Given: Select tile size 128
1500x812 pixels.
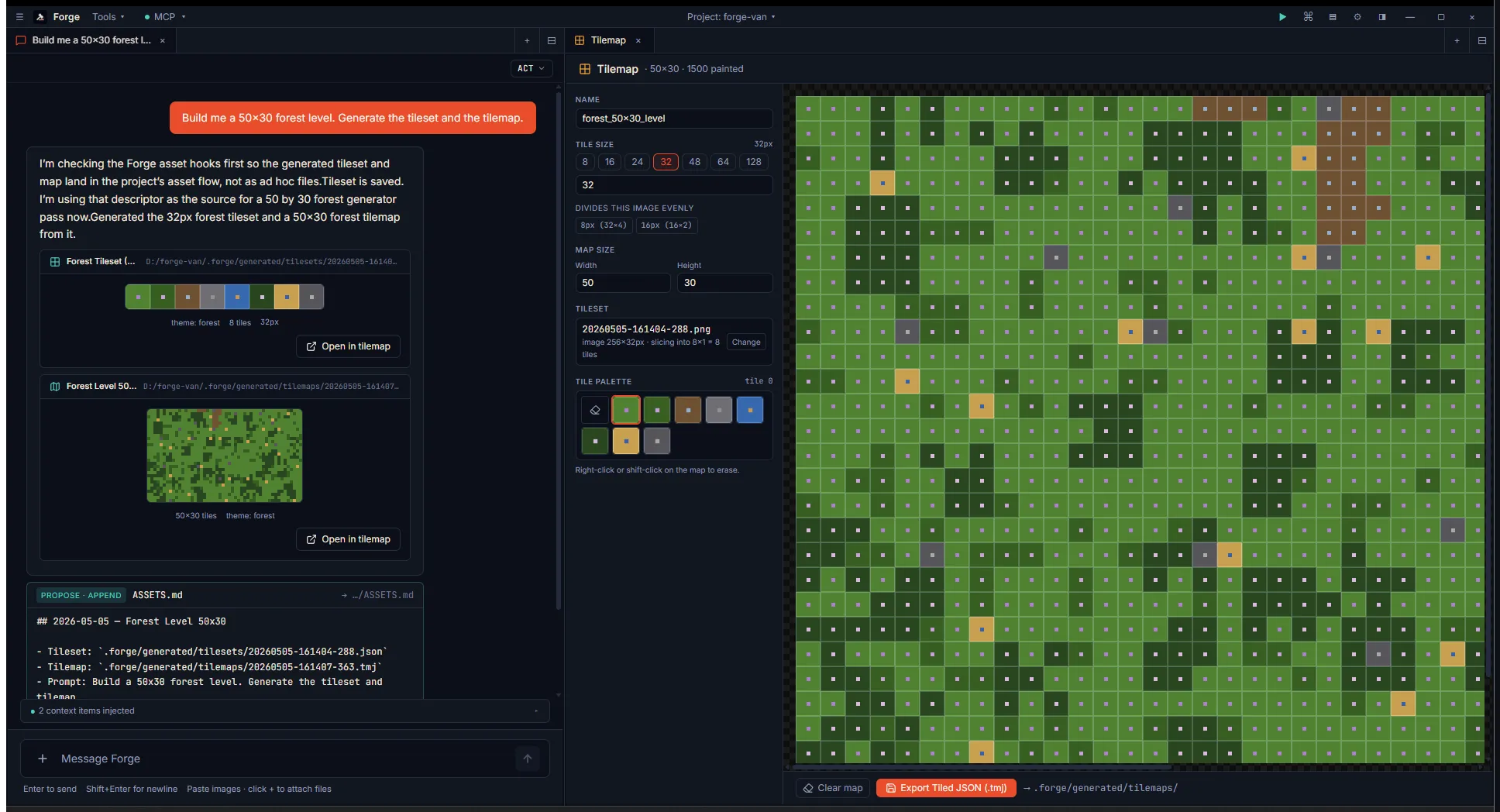Looking at the screenshot, I should (x=754, y=162).
